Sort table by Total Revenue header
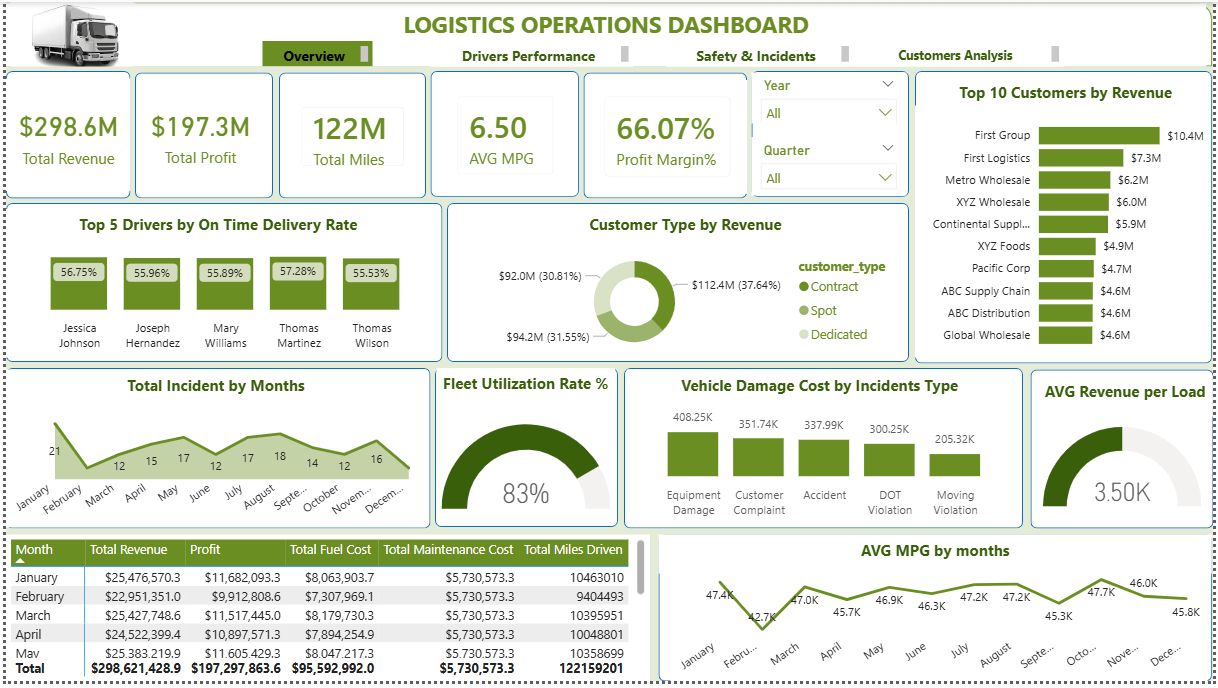 click(x=135, y=550)
